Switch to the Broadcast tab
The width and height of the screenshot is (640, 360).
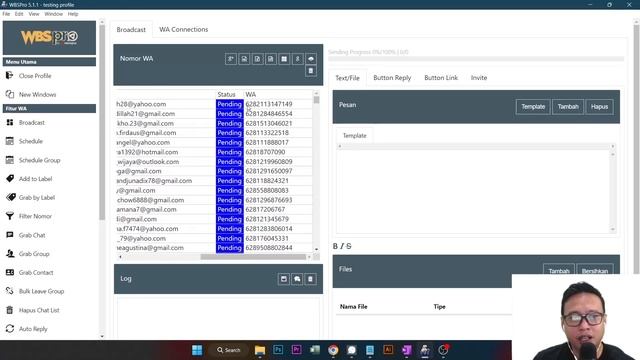[131, 30]
